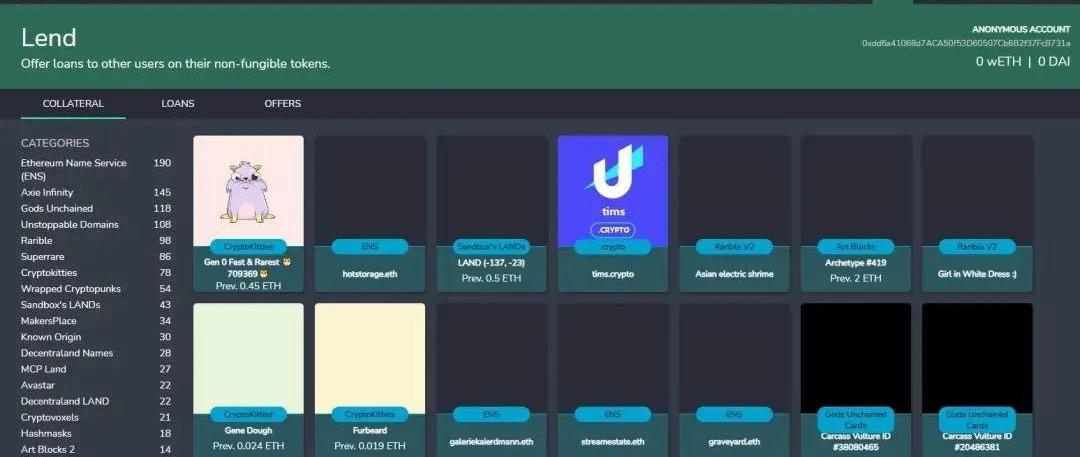Open the Girl in White Dress card
This screenshot has width=1080, height=457.
pyautogui.click(x=977, y=214)
